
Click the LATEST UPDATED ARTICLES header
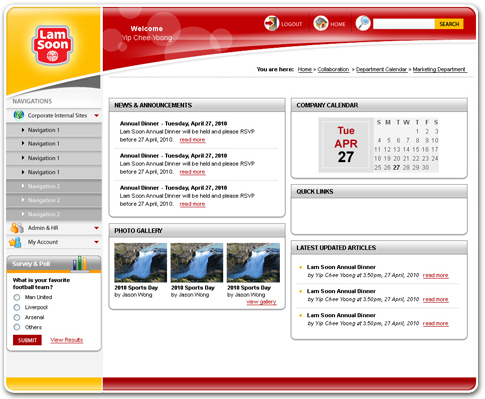tap(379, 248)
